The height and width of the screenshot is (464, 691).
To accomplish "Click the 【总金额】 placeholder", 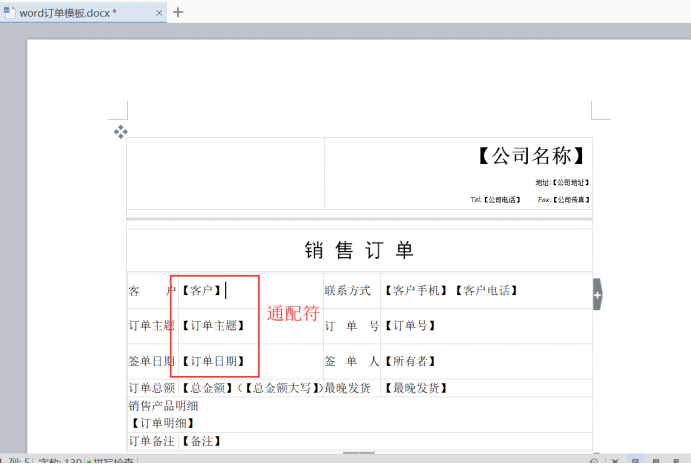I will pos(208,388).
